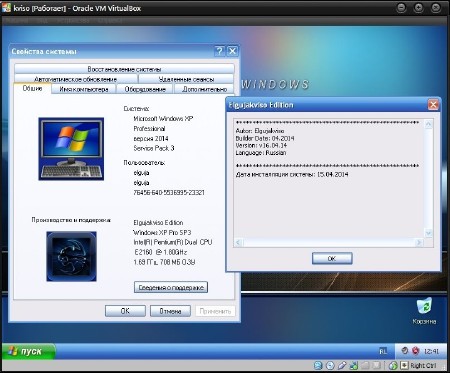
Task: Click scroll up arrow in Elgujakviso text box
Action: point(428,124)
